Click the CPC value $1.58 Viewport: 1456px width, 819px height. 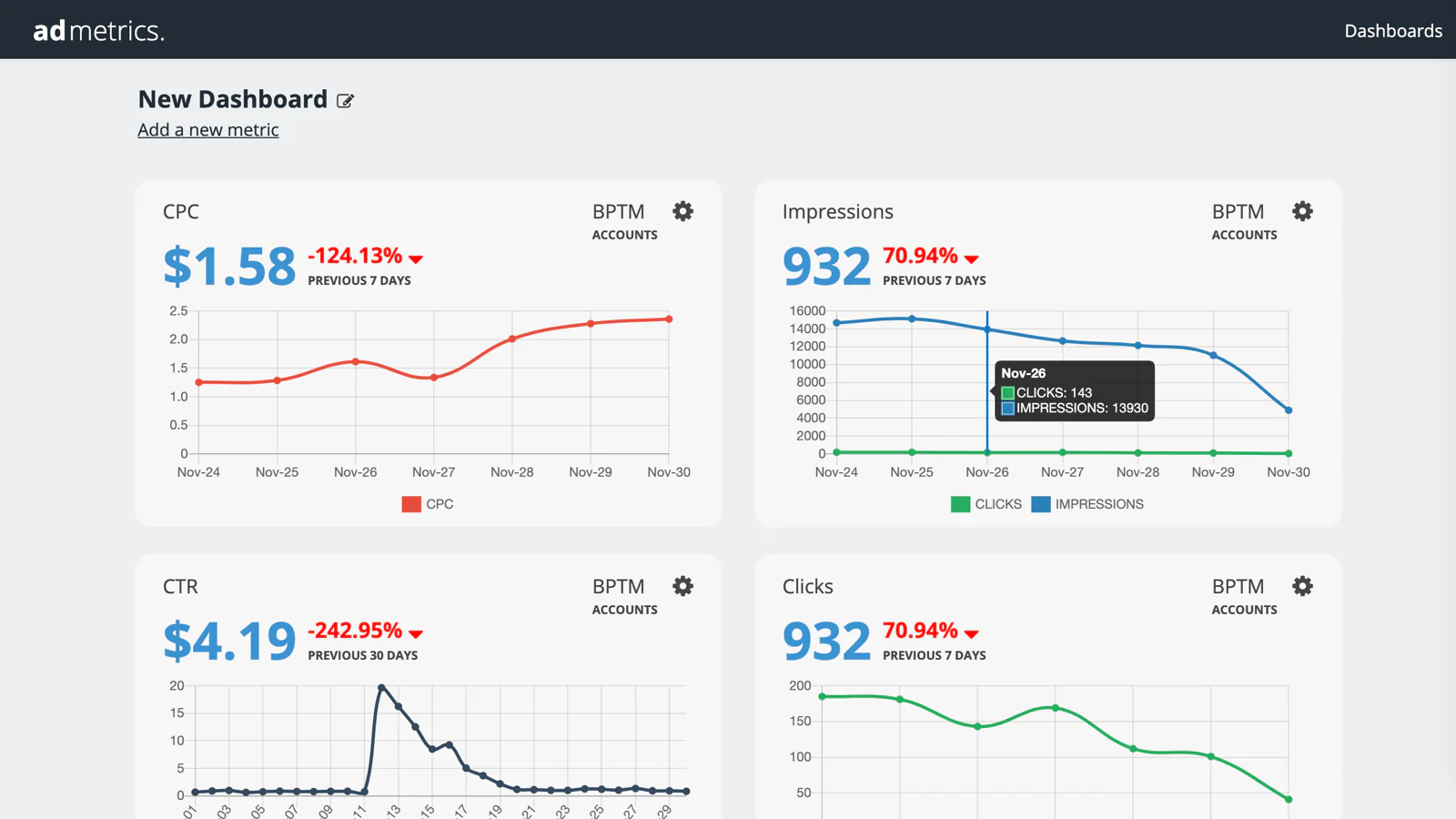pyautogui.click(x=229, y=267)
